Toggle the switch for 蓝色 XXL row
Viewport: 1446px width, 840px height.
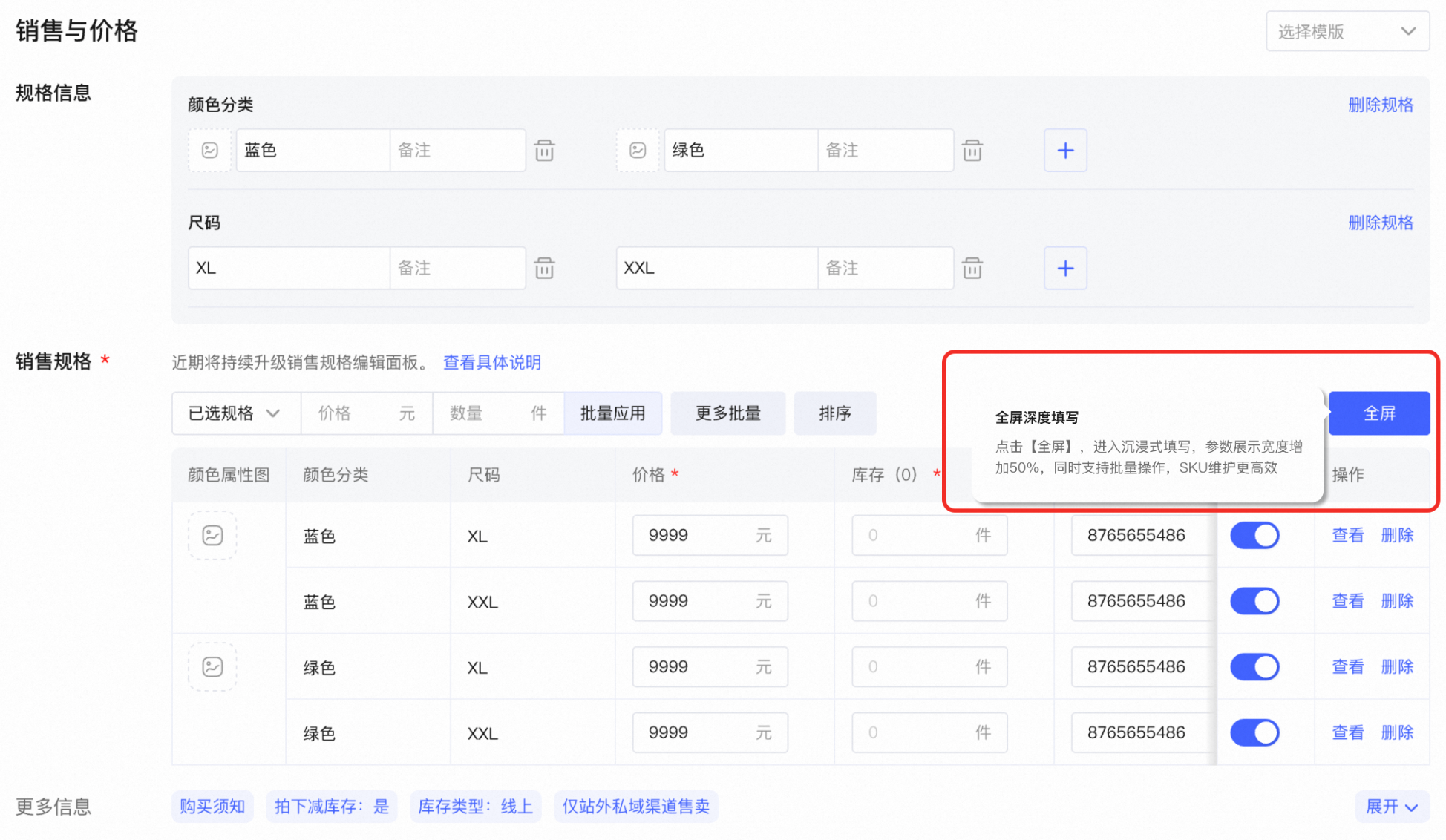pyautogui.click(x=1254, y=601)
